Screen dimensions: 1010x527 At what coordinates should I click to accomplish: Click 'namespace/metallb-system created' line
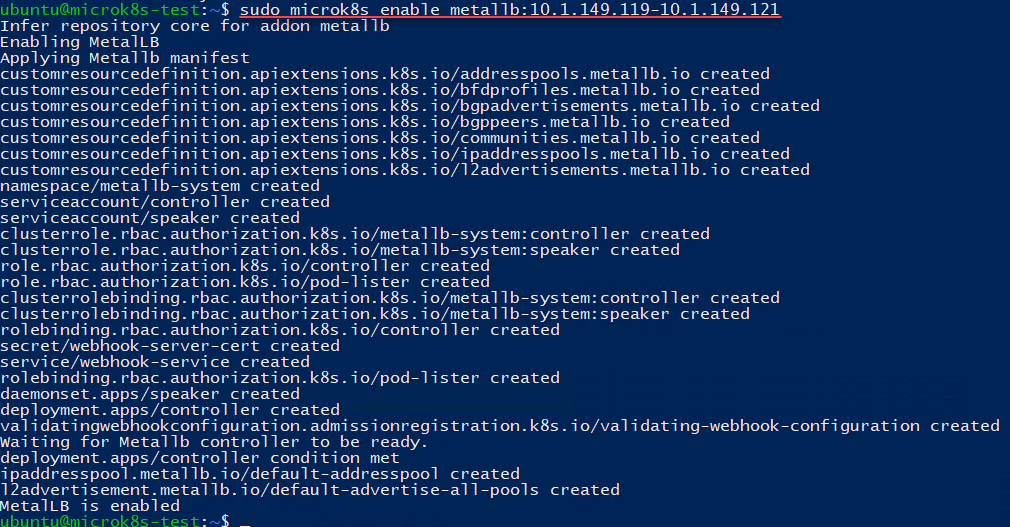click(x=160, y=186)
